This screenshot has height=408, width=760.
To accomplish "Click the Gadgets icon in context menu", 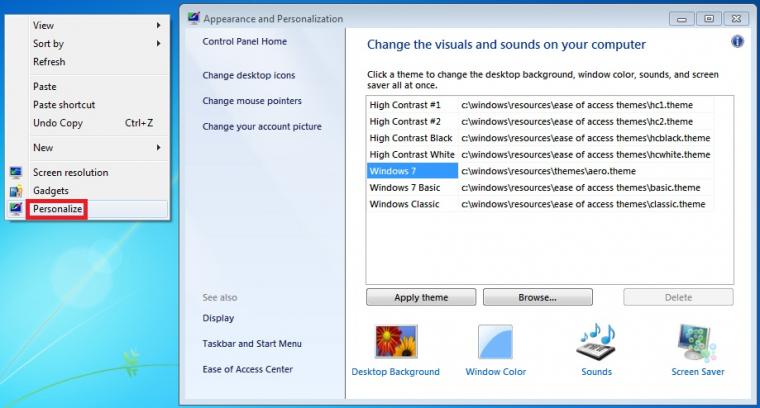I will 16,190.
